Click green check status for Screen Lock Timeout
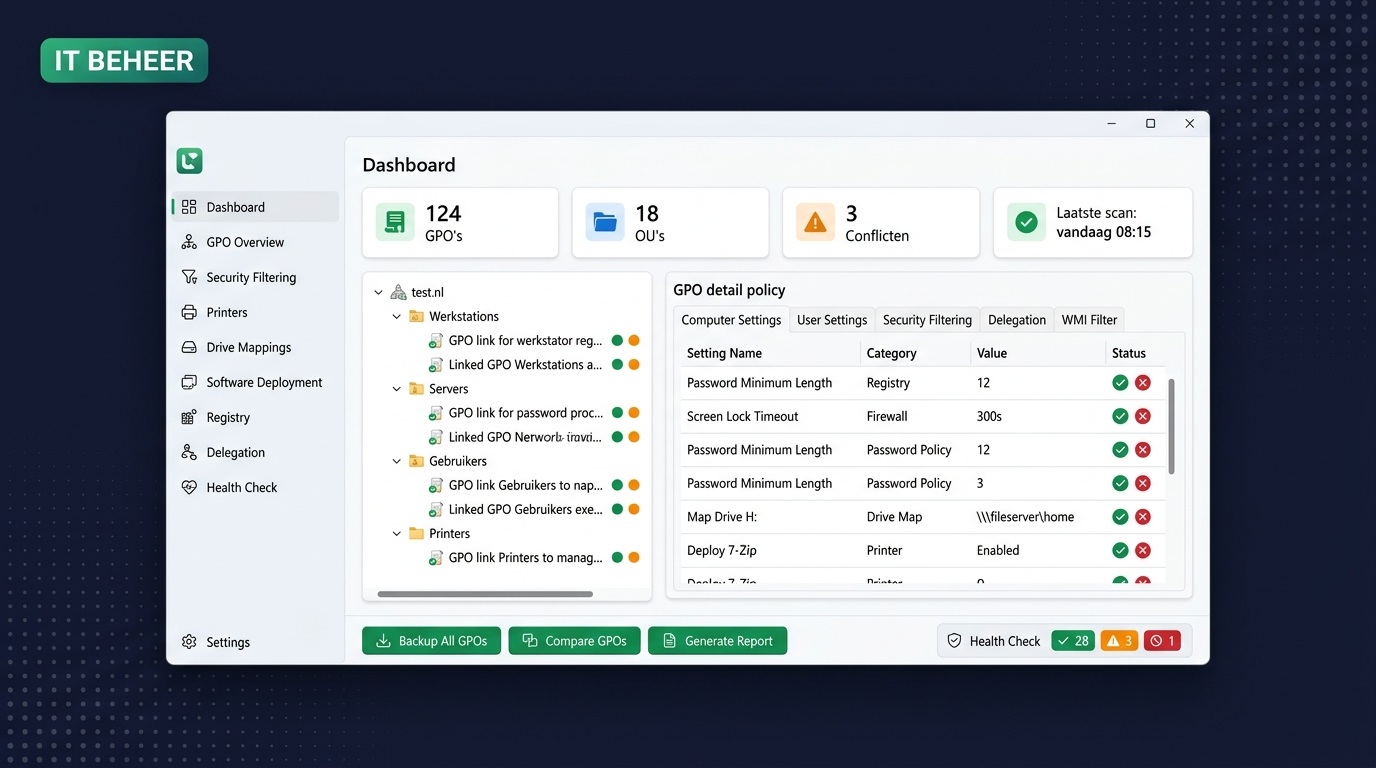 1120,416
